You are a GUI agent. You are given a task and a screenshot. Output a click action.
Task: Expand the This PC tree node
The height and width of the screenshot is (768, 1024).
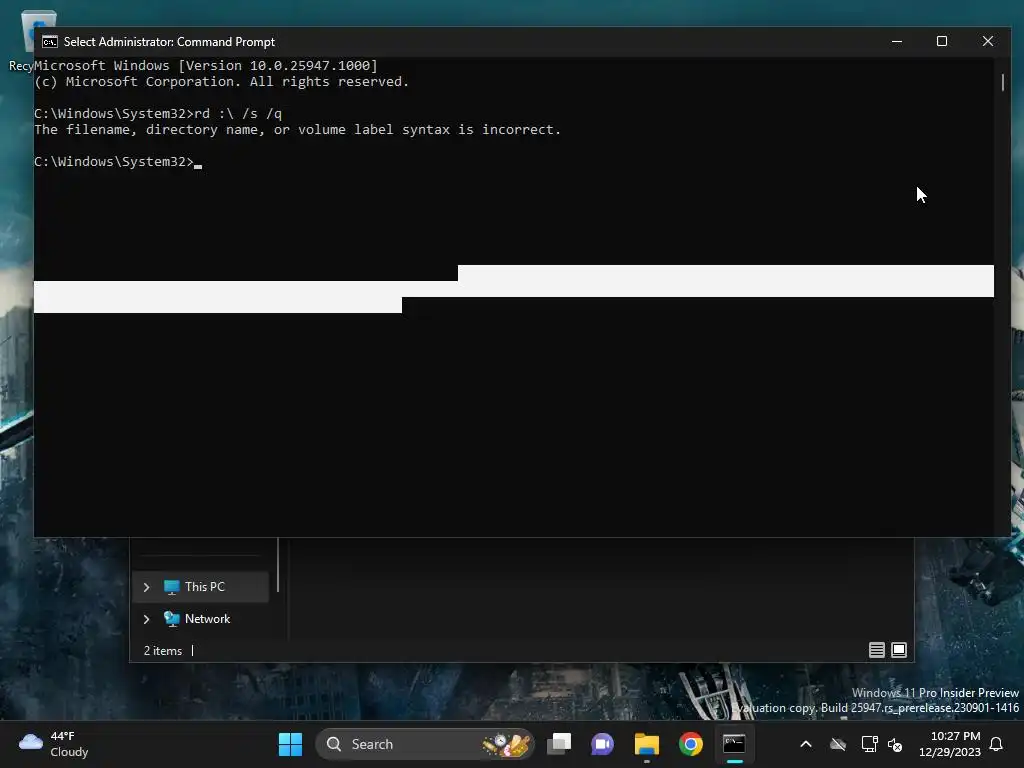point(146,587)
